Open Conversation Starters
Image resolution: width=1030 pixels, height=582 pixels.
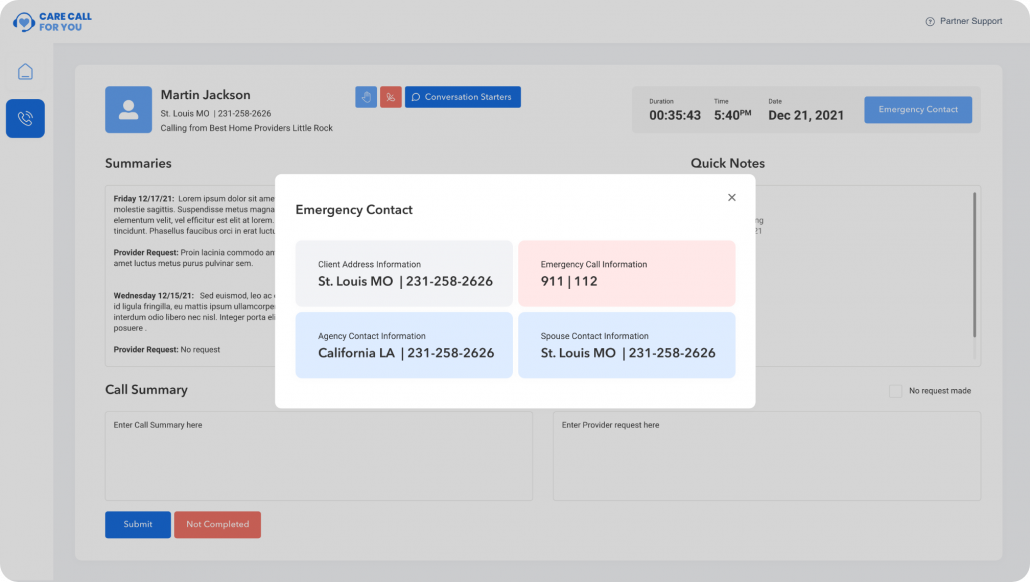click(462, 97)
